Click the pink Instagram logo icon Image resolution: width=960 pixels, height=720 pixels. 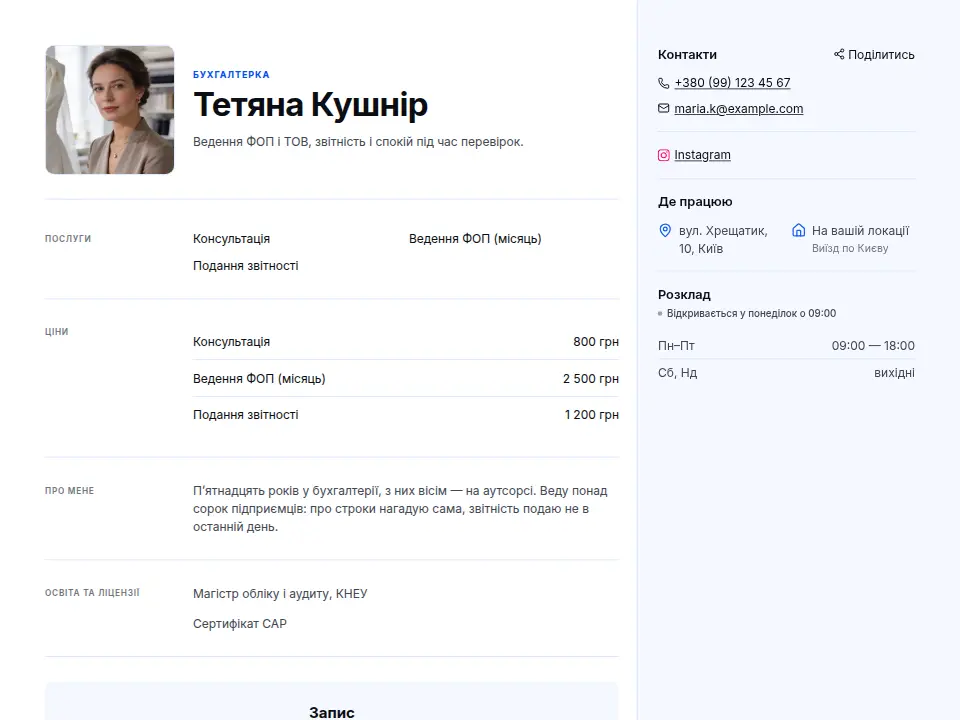(664, 155)
